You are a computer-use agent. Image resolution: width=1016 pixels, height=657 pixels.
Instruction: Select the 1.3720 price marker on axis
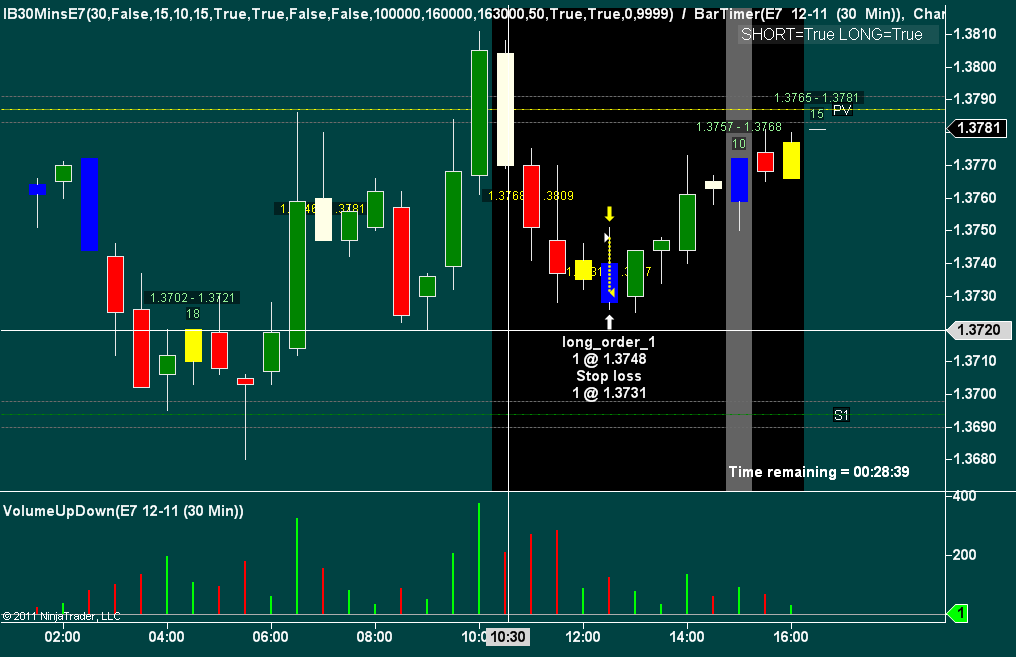point(978,330)
